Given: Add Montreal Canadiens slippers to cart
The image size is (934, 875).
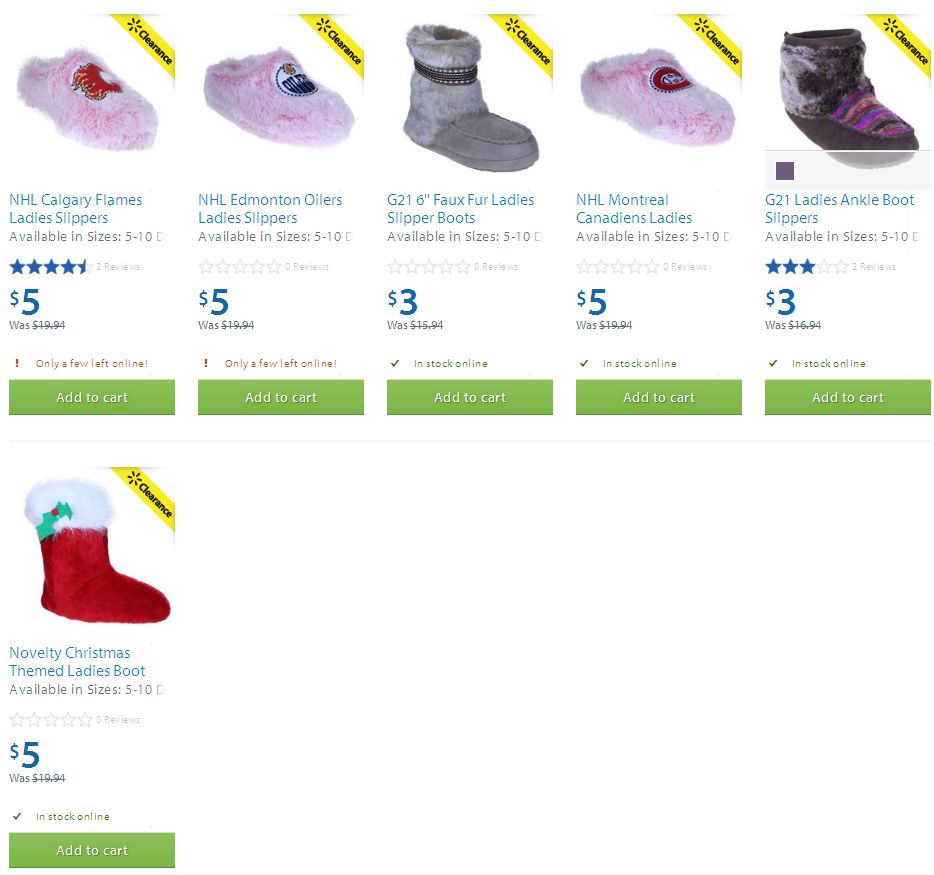Looking at the screenshot, I should click(659, 397).
